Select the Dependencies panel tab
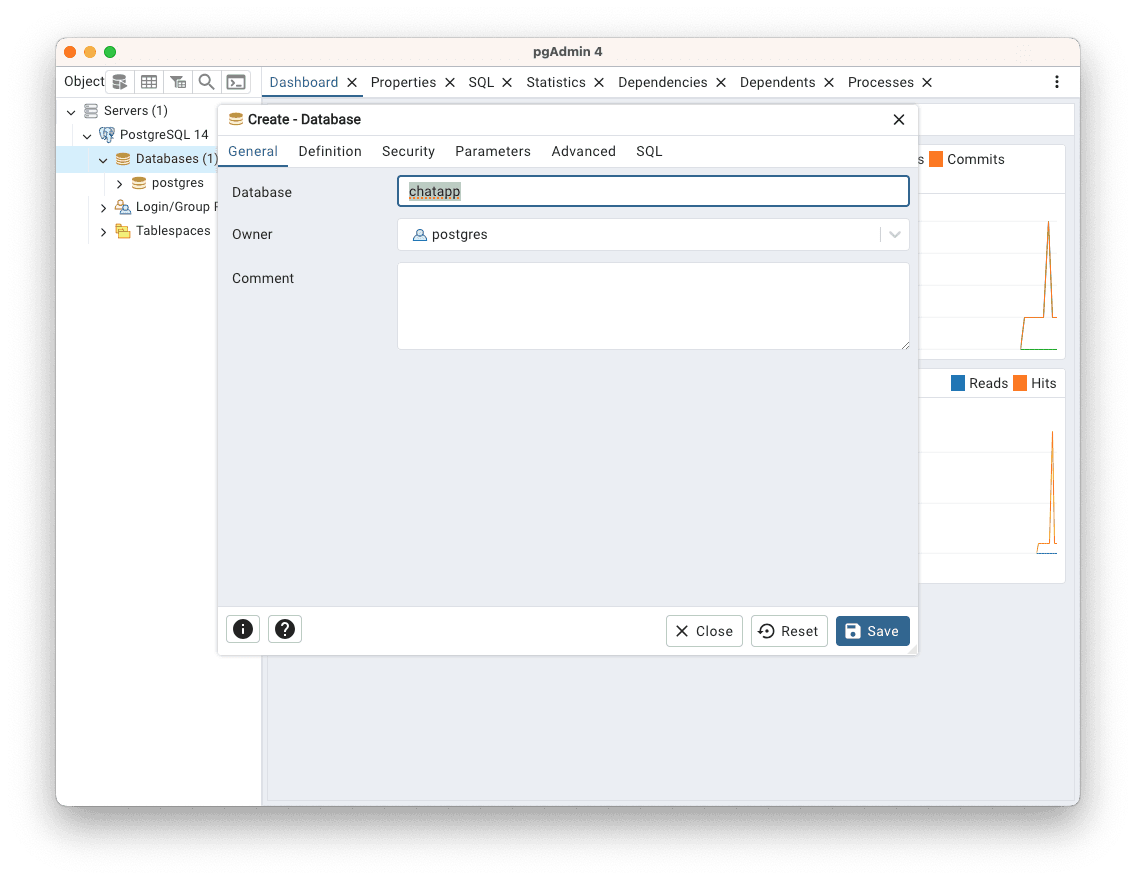The image size is (1136, 880). coord(662,83)
